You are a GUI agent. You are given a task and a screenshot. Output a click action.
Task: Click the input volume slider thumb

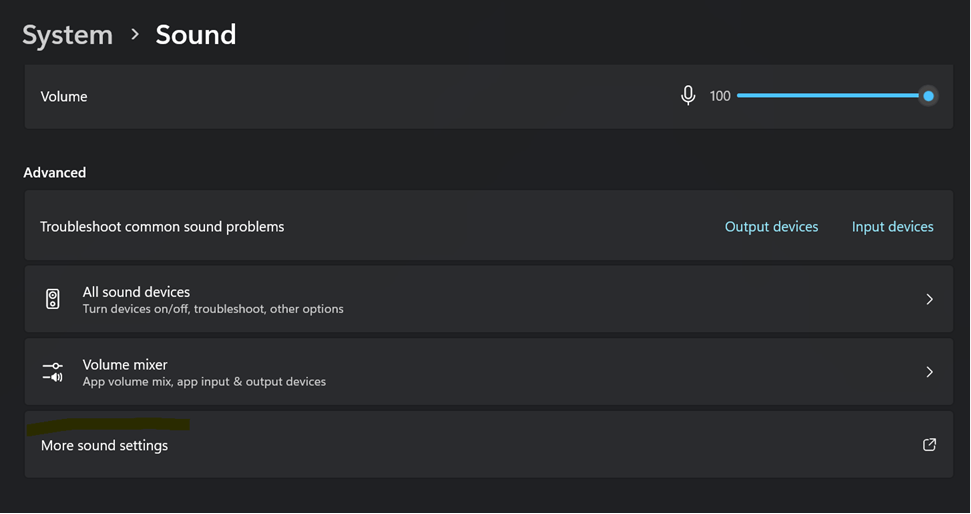(x=928, y=96)
